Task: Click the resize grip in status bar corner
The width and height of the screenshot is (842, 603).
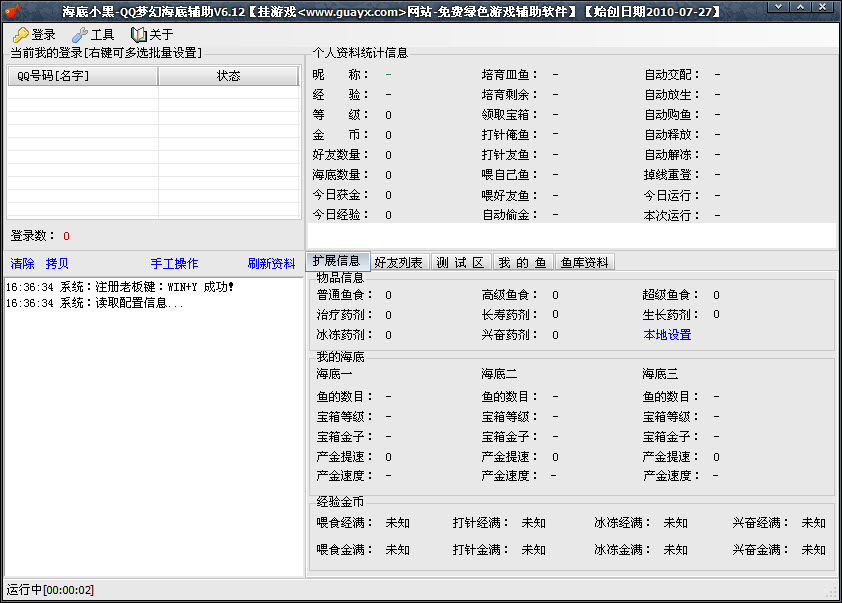Action: click(831, 592)
